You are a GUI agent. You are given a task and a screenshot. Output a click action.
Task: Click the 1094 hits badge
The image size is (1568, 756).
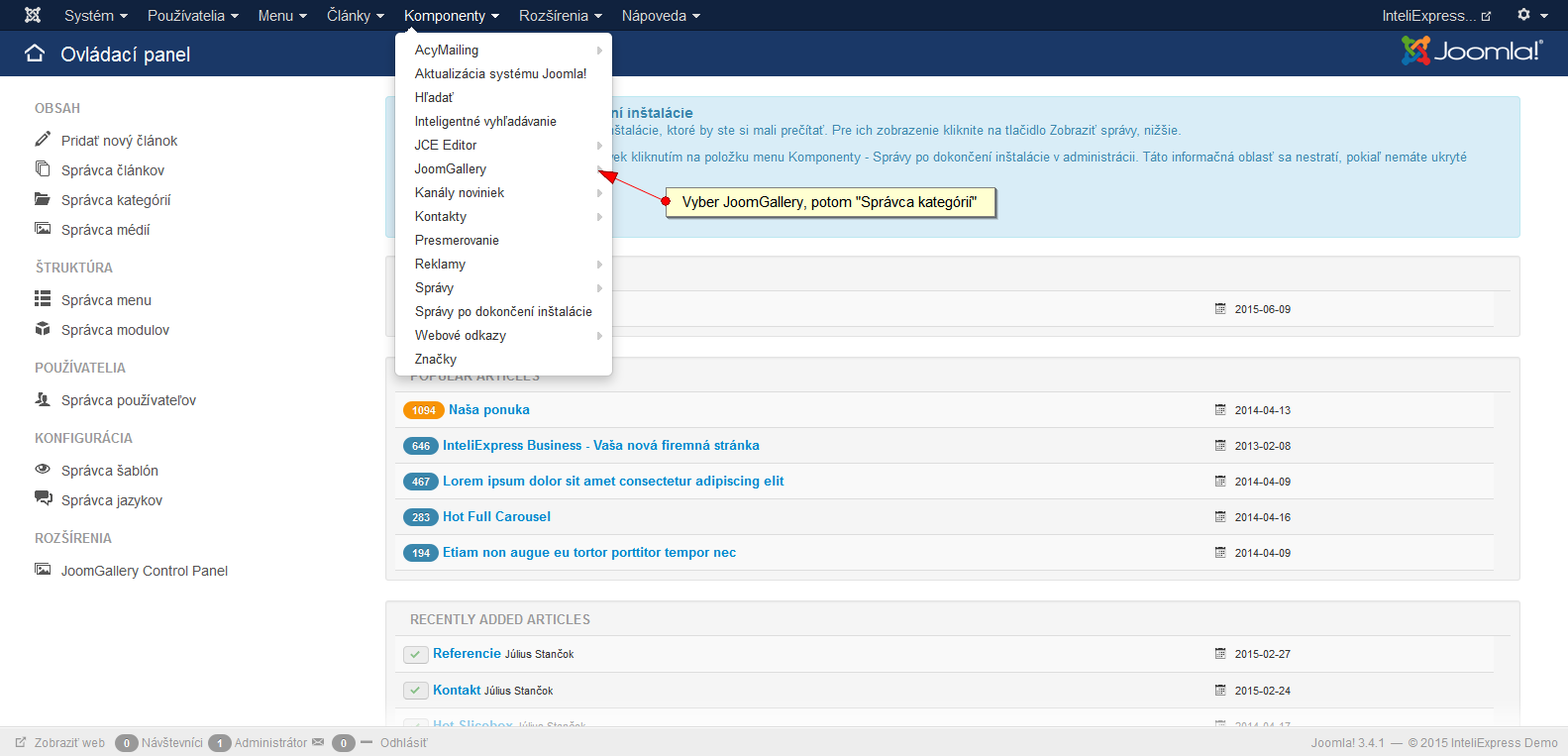coord(424,410)
